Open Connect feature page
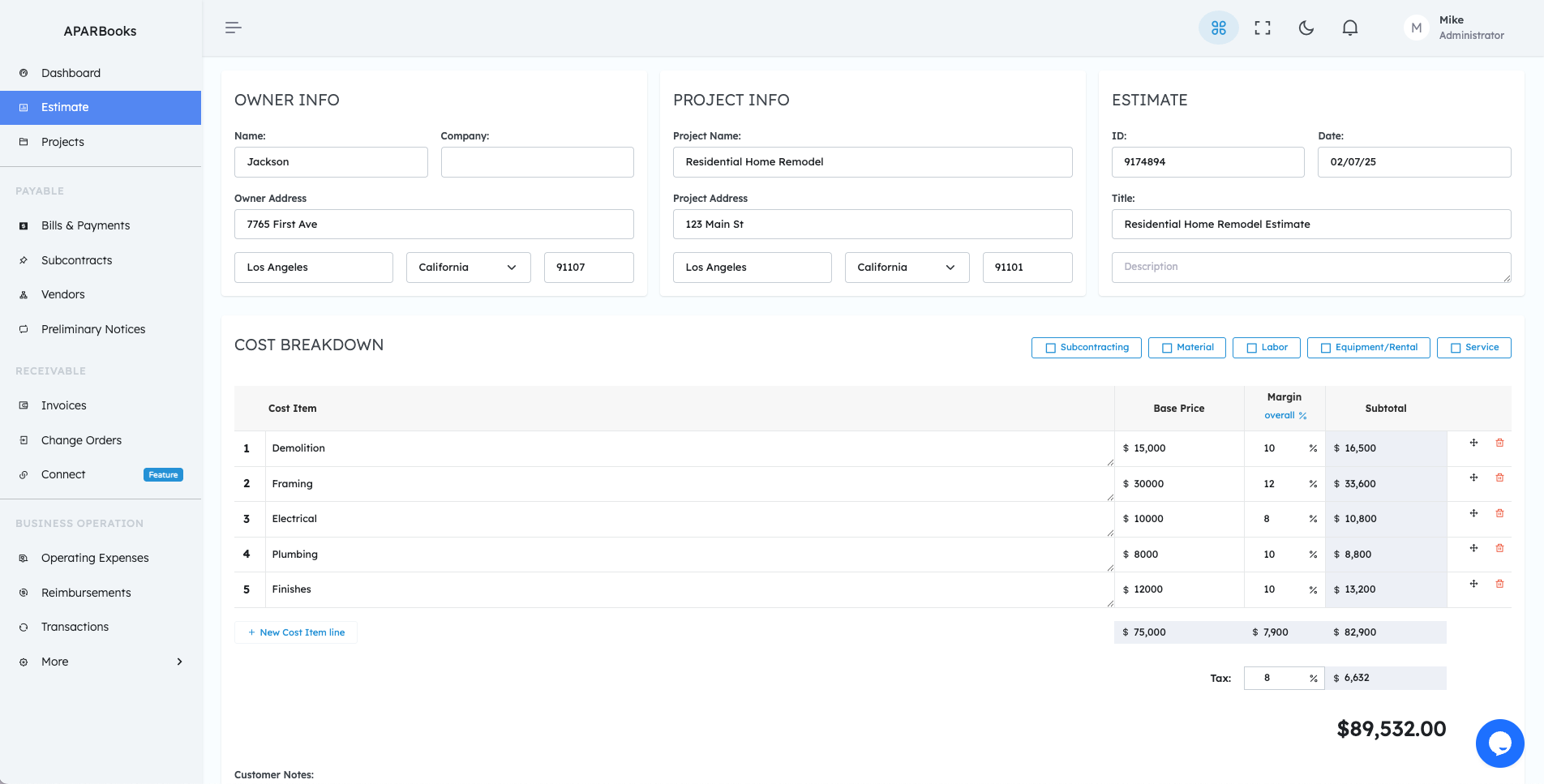 click(x=63, y=474)
